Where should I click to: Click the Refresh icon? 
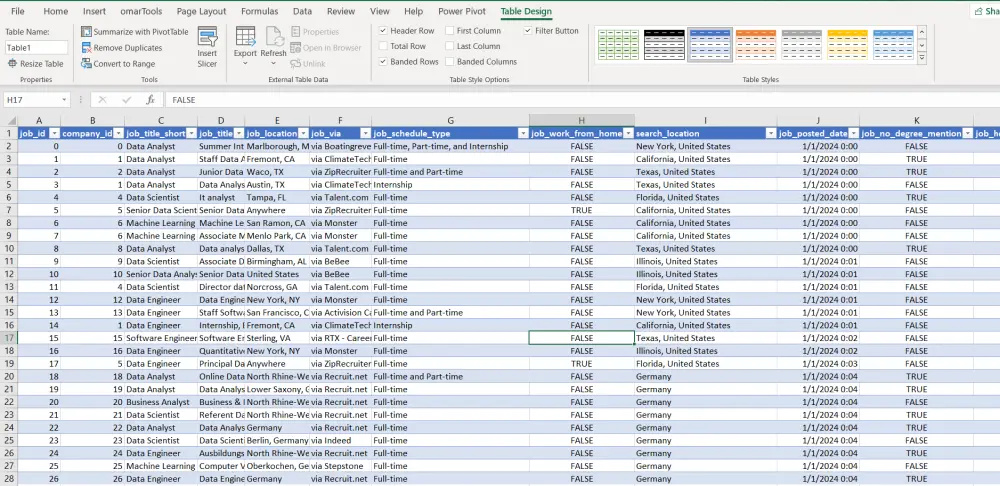(x=274, y=36)
